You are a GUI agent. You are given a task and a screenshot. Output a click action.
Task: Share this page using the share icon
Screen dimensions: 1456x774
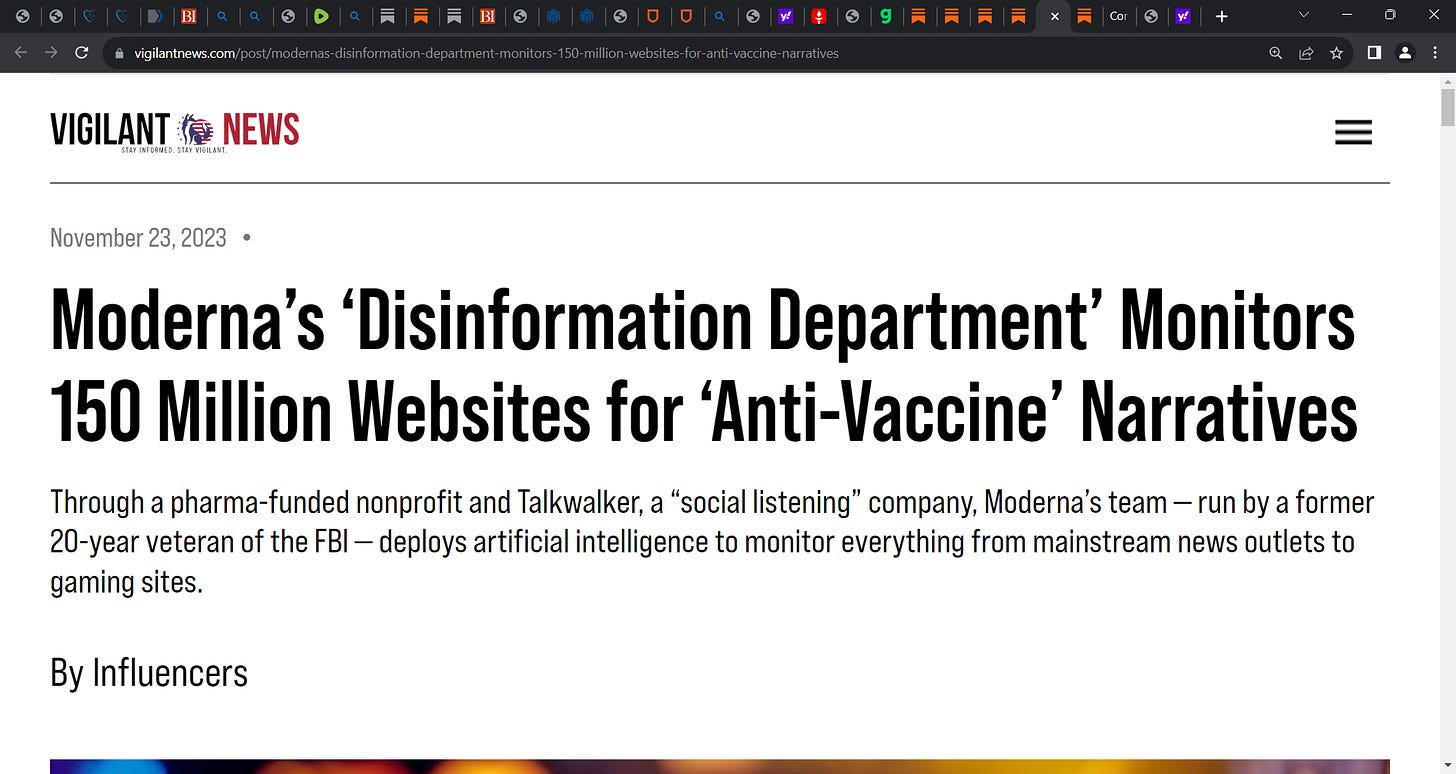[x=1306, y=53]
